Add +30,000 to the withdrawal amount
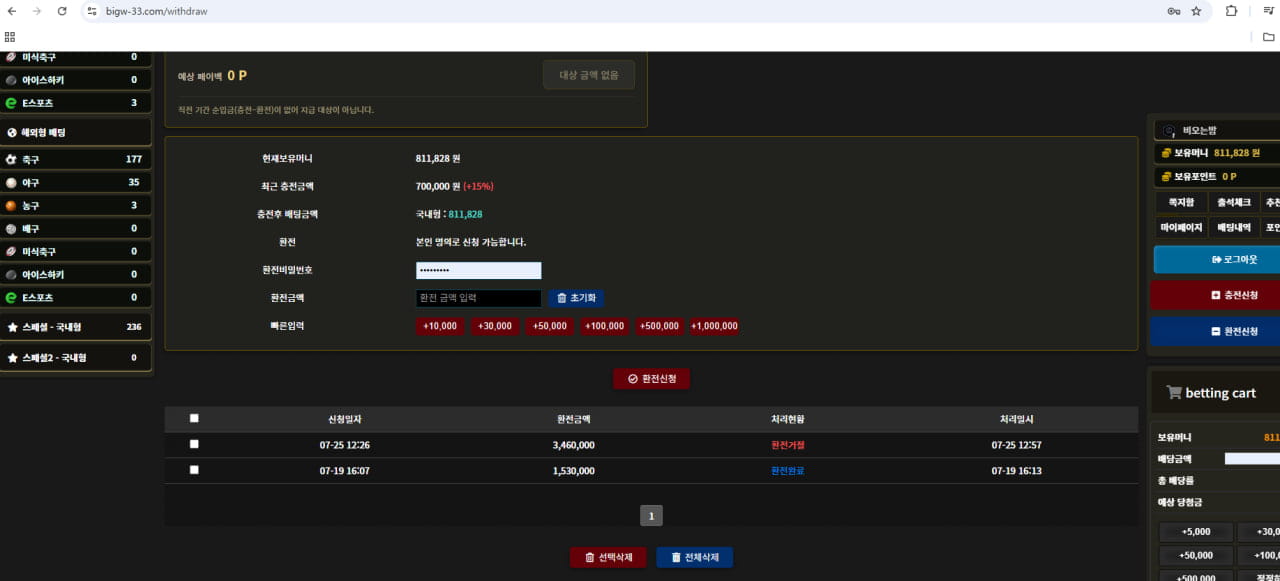The width and height of the screenshot is (1280, 581). click(x=495, y=326)
